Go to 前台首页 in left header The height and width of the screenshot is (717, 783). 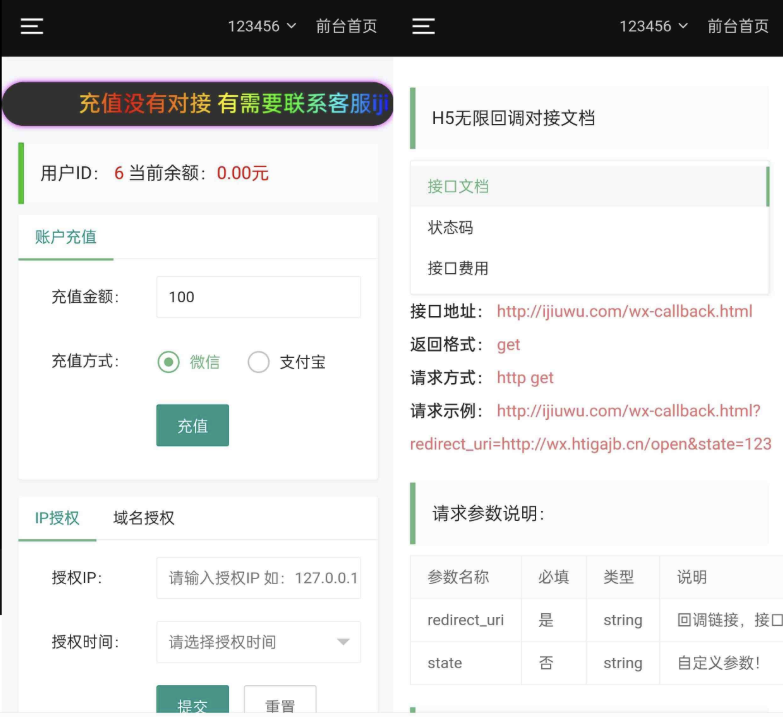pyautogui.click(x=346, y=27)
